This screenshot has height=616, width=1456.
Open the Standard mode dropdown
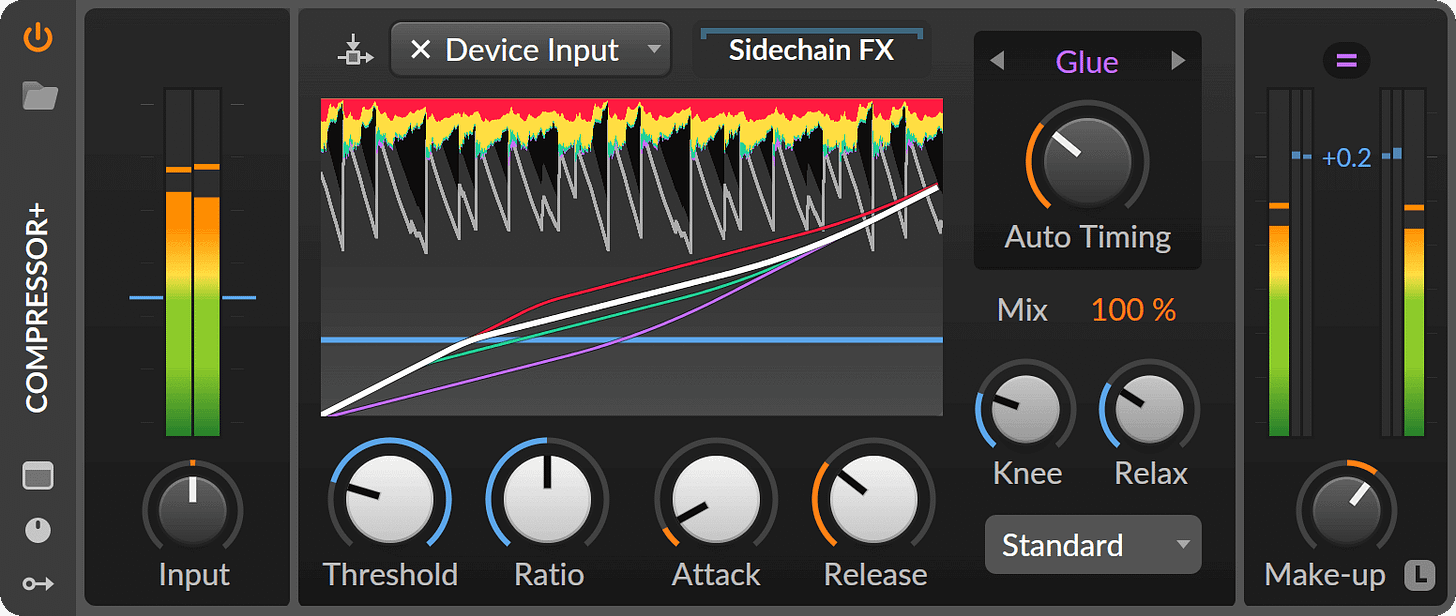[1093, 545]
